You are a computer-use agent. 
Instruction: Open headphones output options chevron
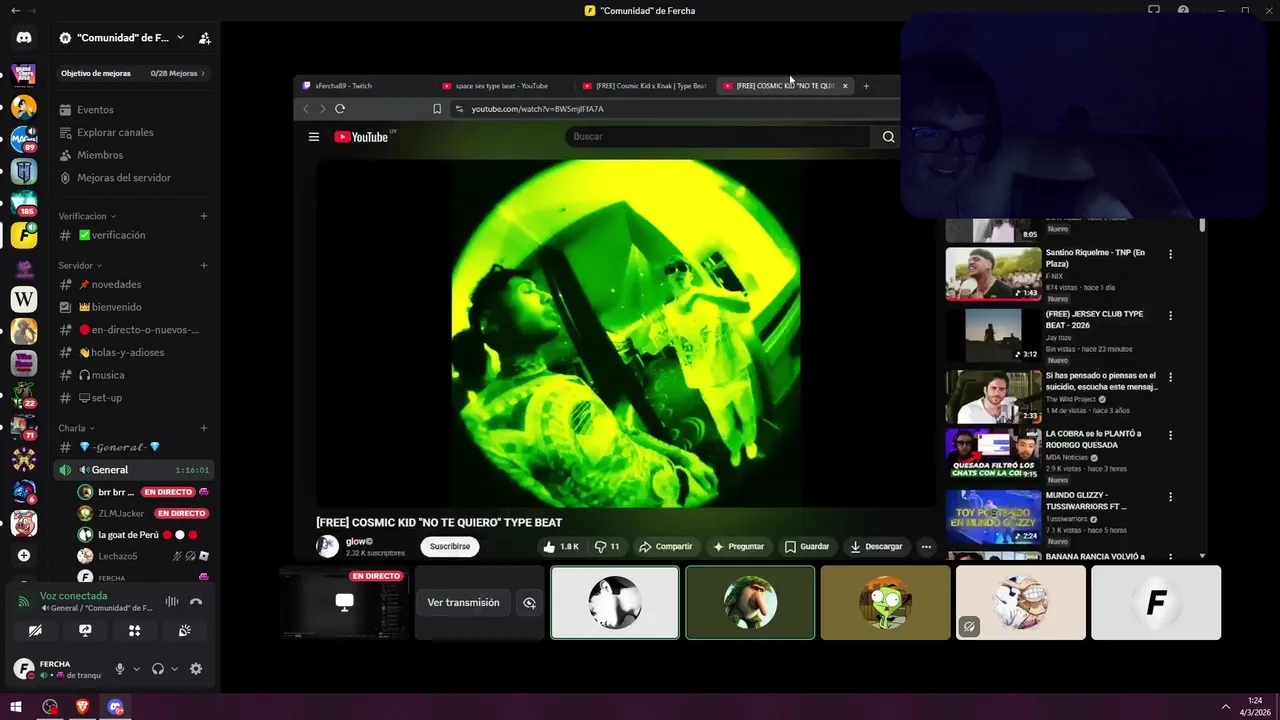coord(174,669)
